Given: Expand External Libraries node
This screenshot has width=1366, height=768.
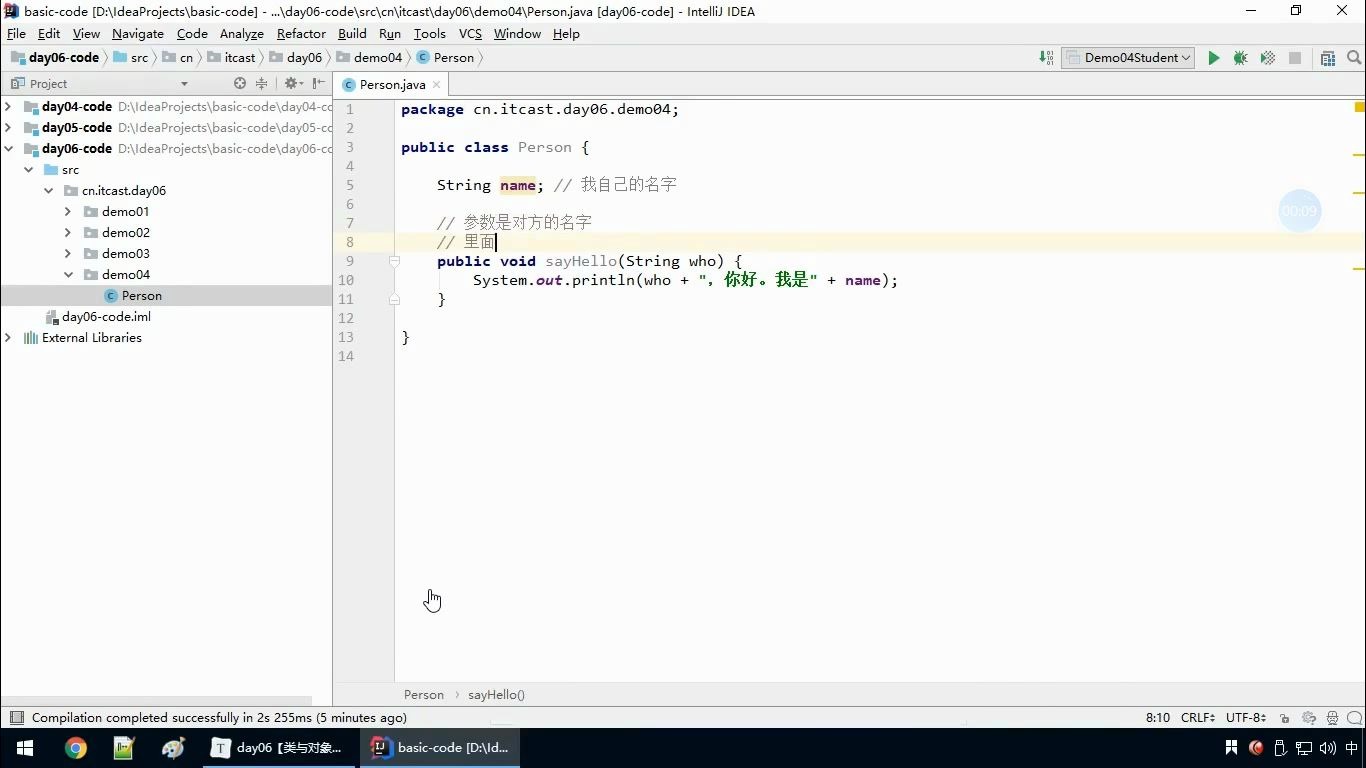Looking at the screenshot, I should (8, 338).
